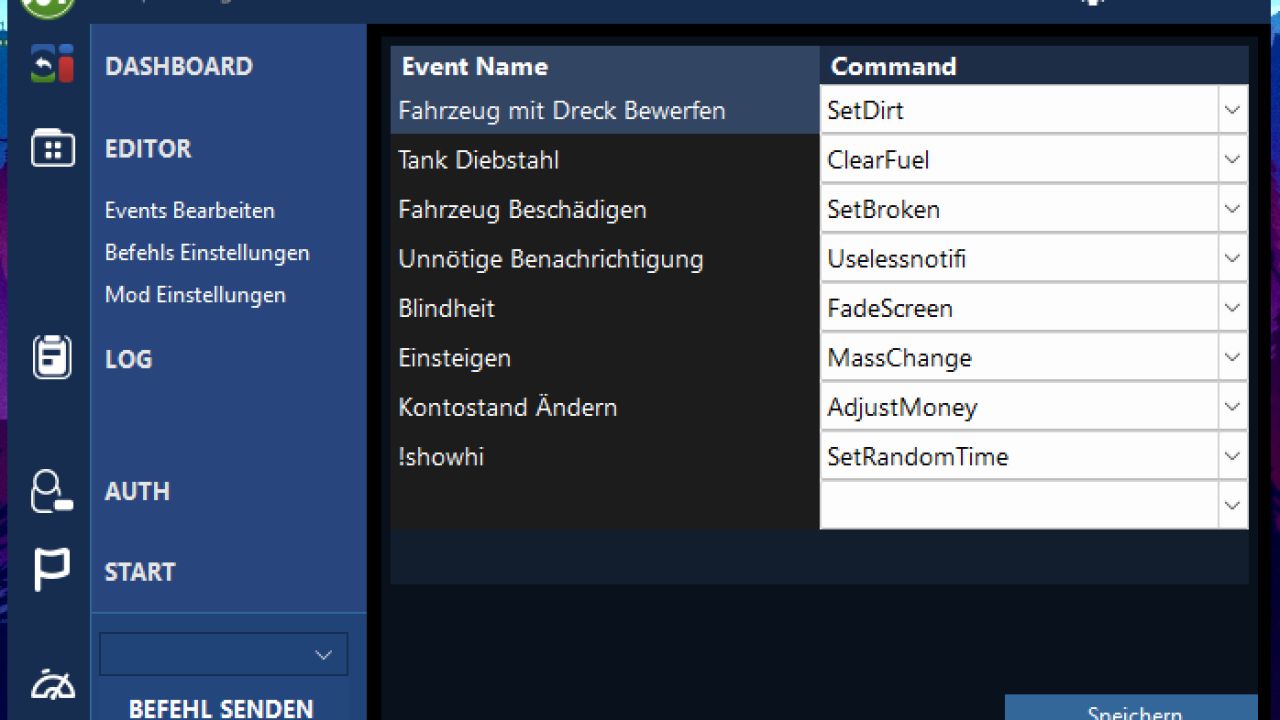Open the FadeScreen command dropdown arrow

[x=1232, y=308]
